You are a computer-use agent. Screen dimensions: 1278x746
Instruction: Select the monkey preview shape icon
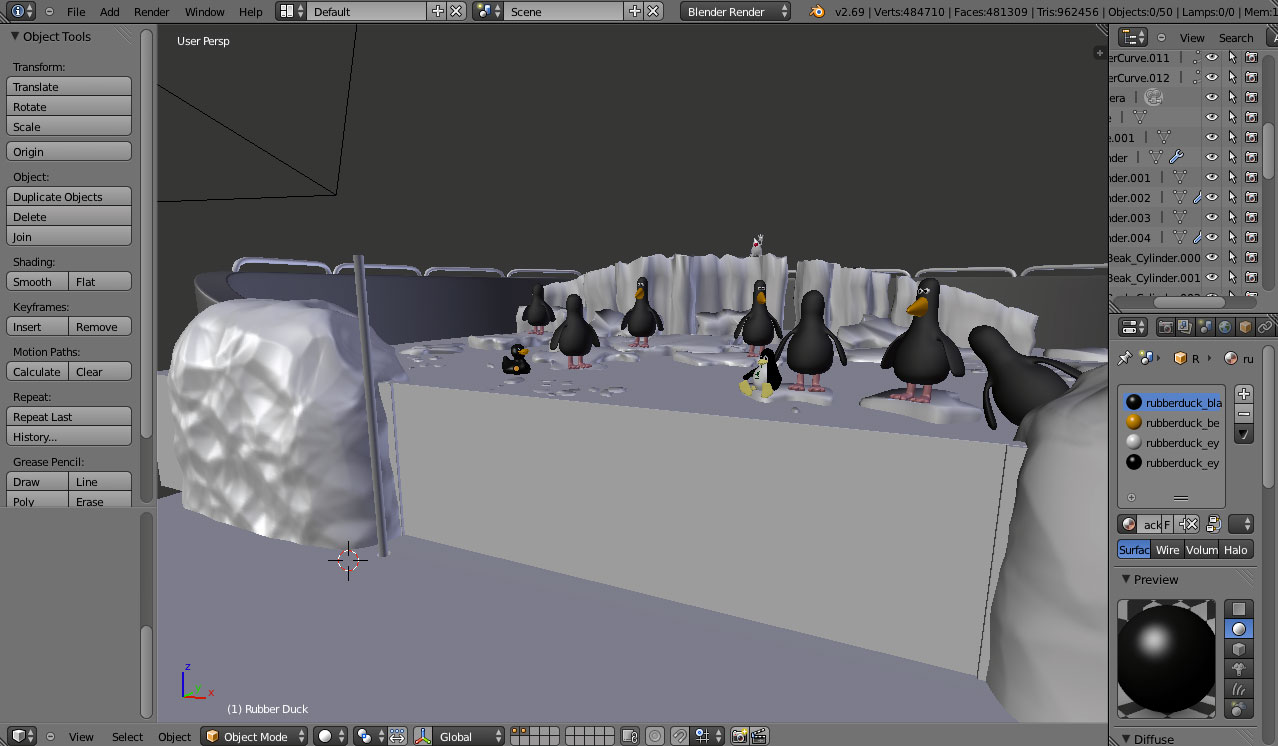coord(1239,669)
